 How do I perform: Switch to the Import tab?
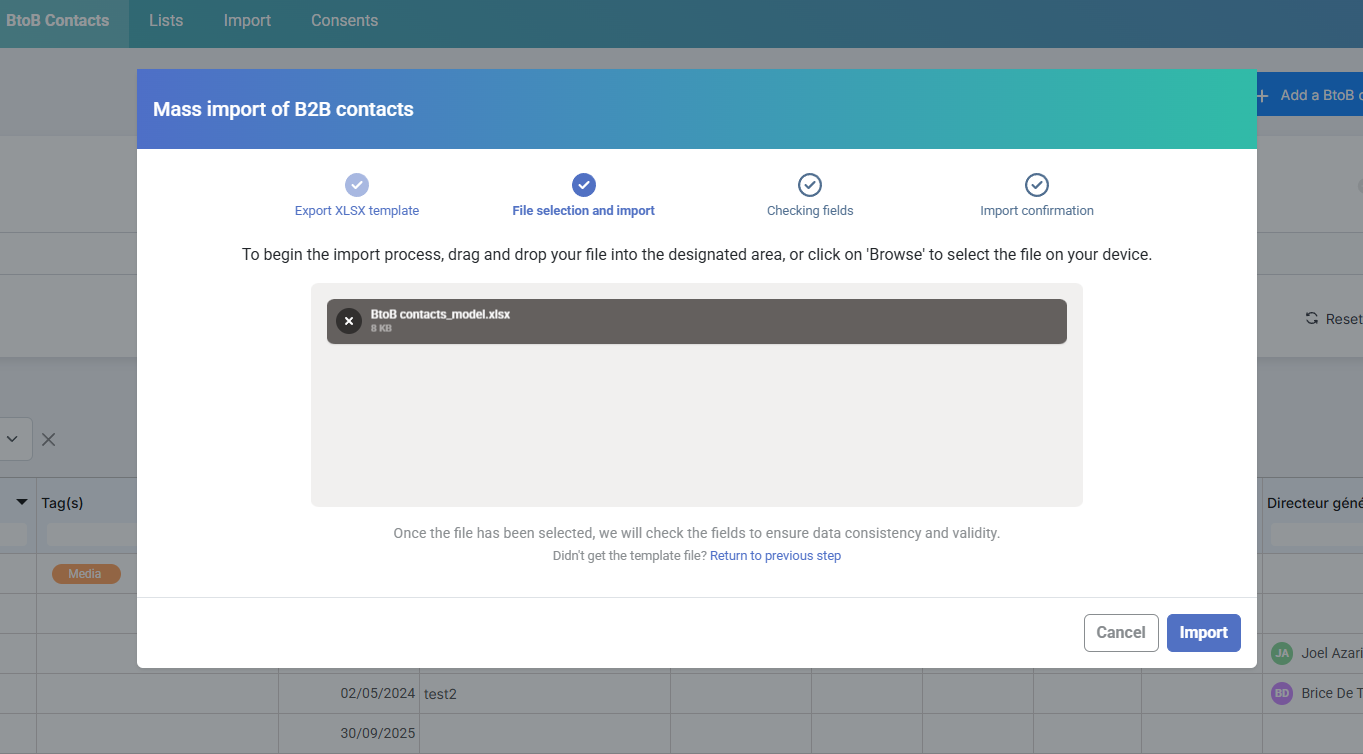coord(247,20)
